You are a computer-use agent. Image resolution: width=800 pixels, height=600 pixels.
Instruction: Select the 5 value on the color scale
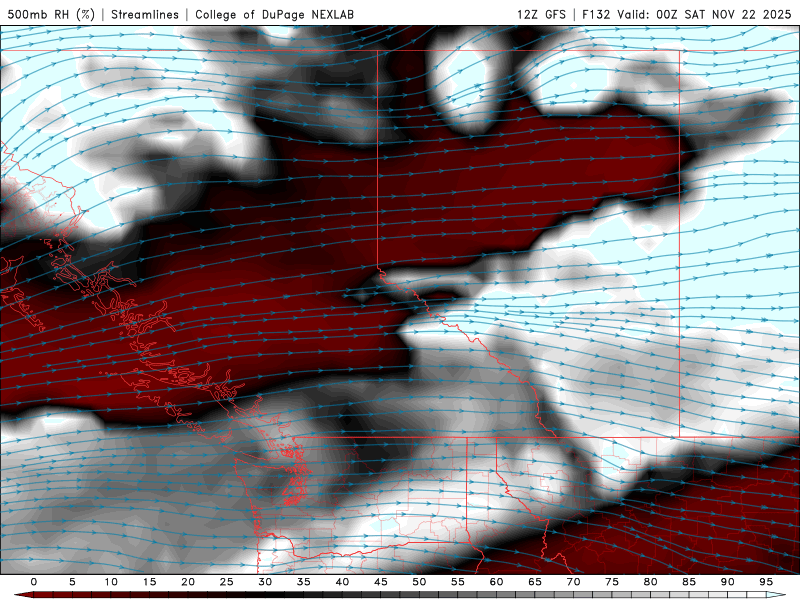tap(72, 582)
